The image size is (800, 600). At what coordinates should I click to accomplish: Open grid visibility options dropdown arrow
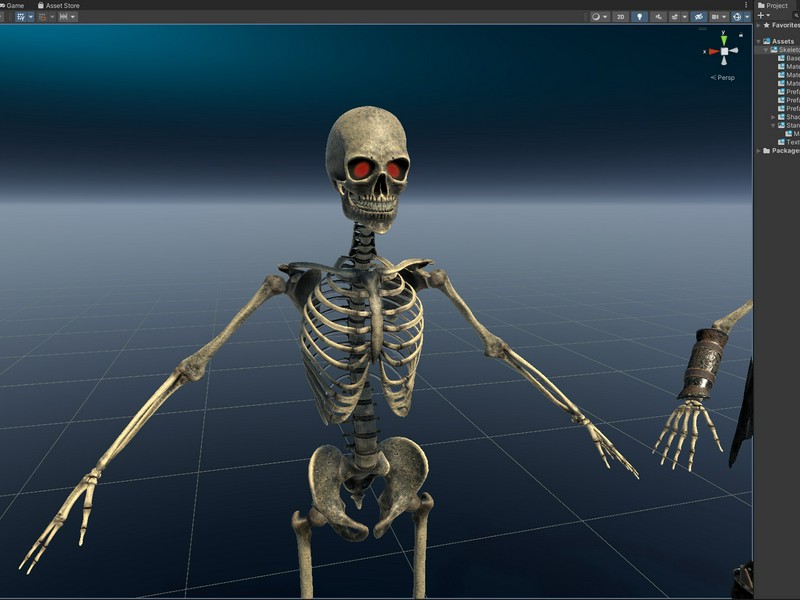tap(31, 17)
